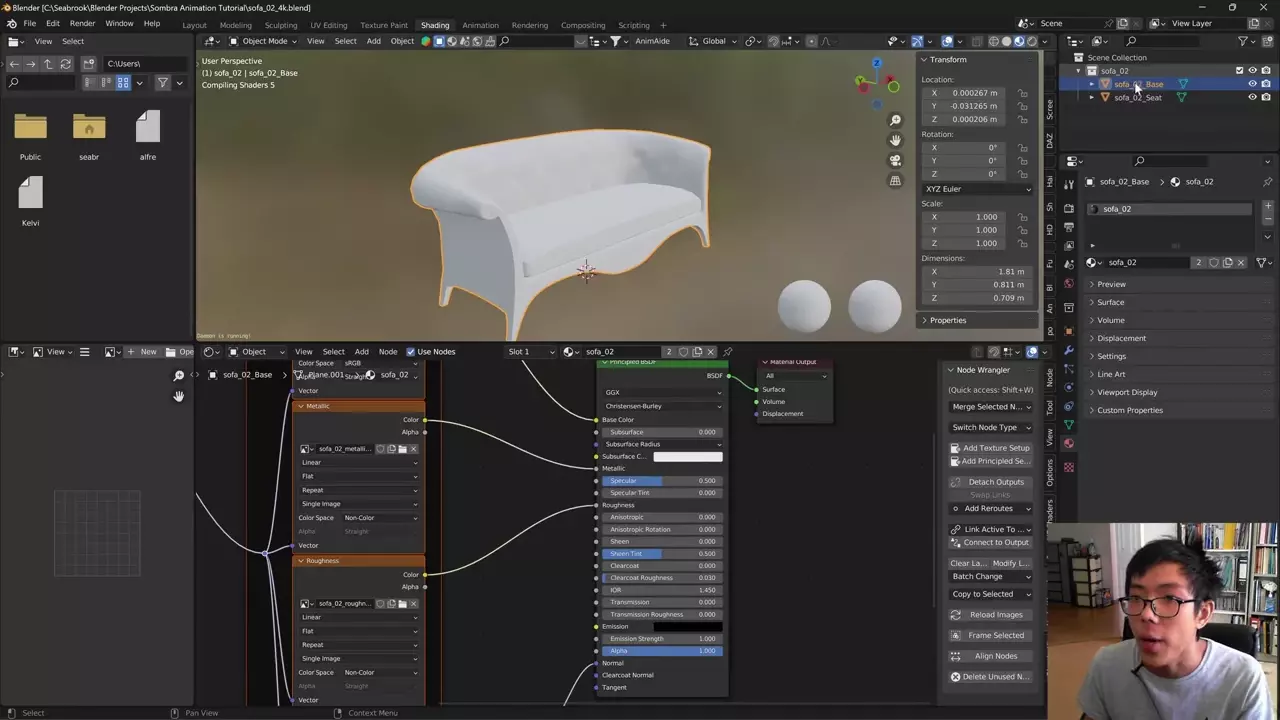
Task: Click the zoom magnifier icon in viewport
Action: 895,120
